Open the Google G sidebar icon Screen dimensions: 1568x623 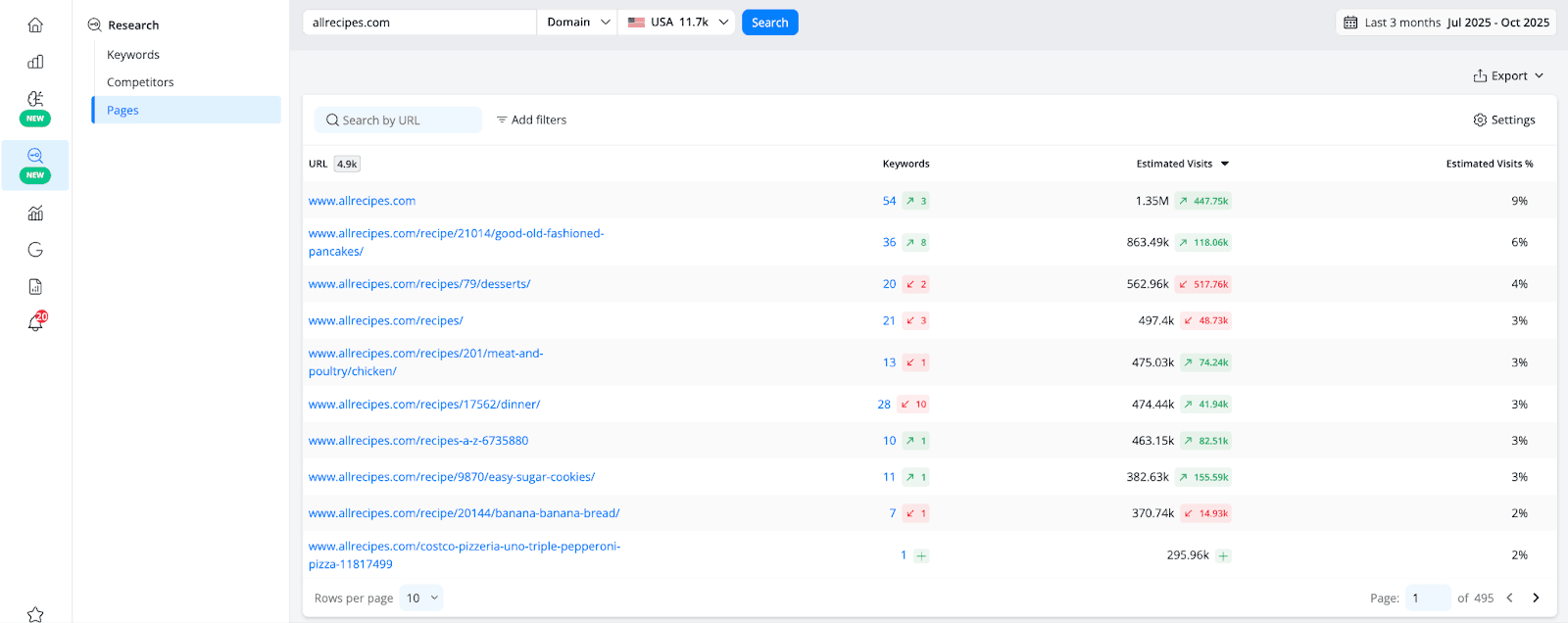[35, 250]
